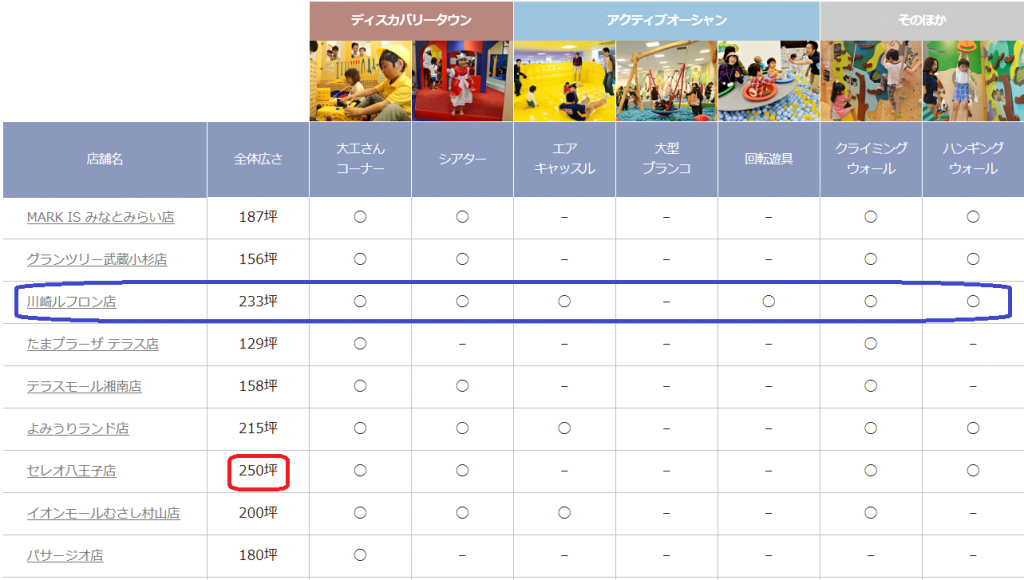Click the 全体広さ column header

tap(258, 159)
